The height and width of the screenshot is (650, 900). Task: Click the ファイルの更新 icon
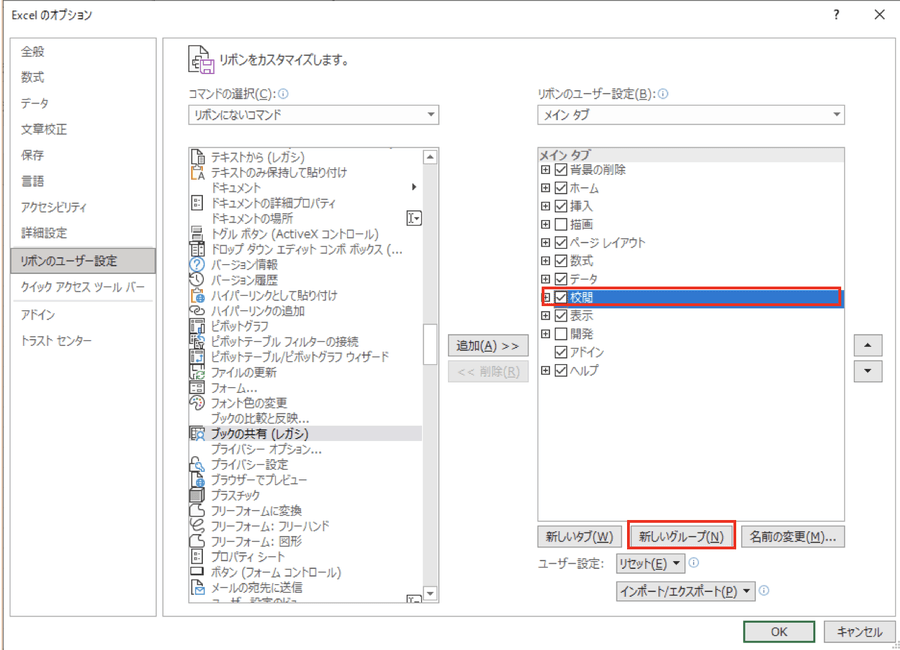pyautogui.click(x=197, y=372)
